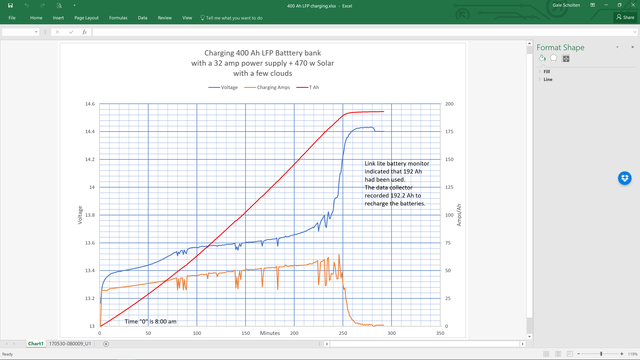Click zoom out minus button

coord(579,354)
